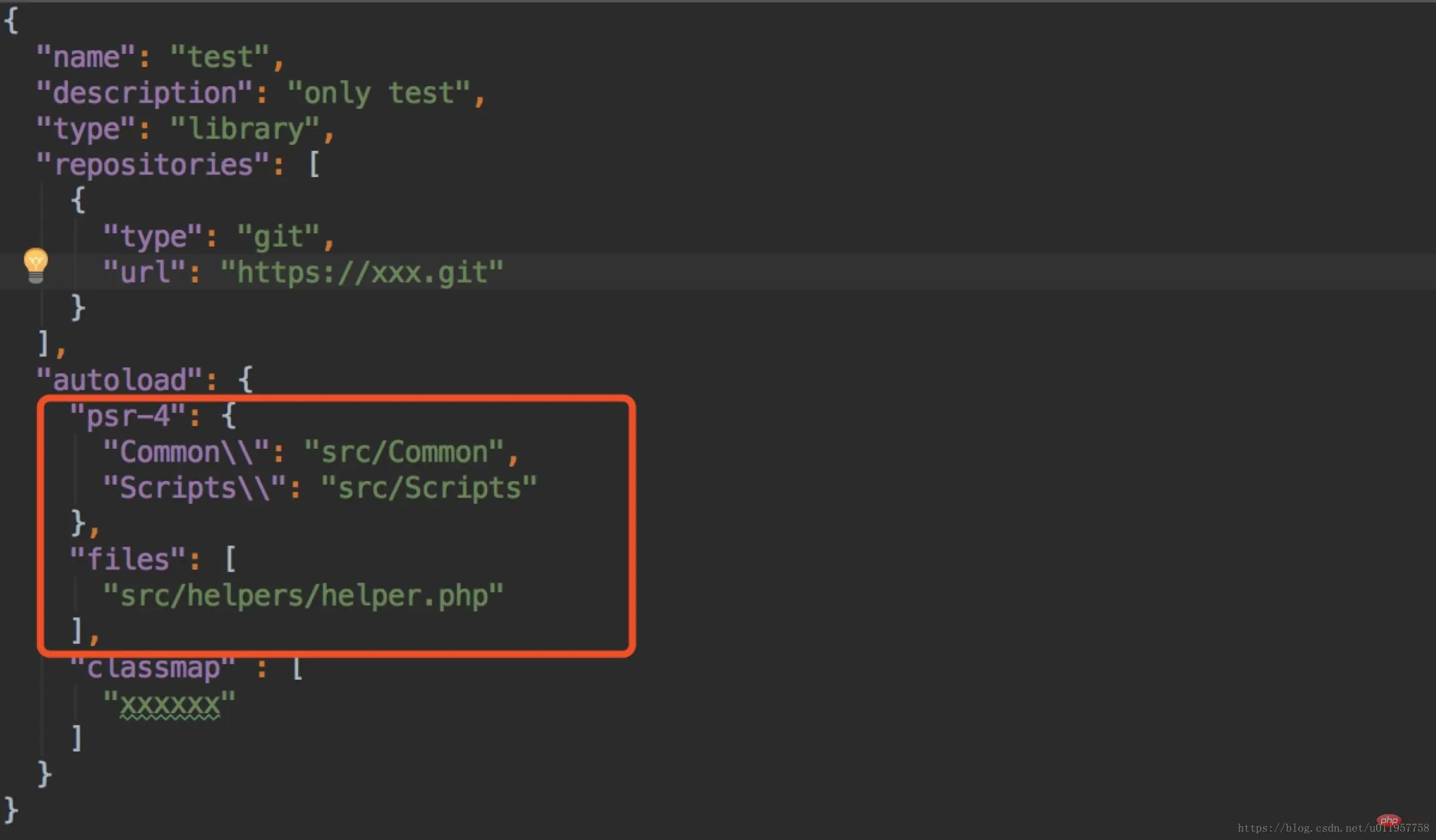This screenshot has height=840, width=1436.
Task: Click the "src/helpers/helper.php" file entry
Action: tap(303, 595)
